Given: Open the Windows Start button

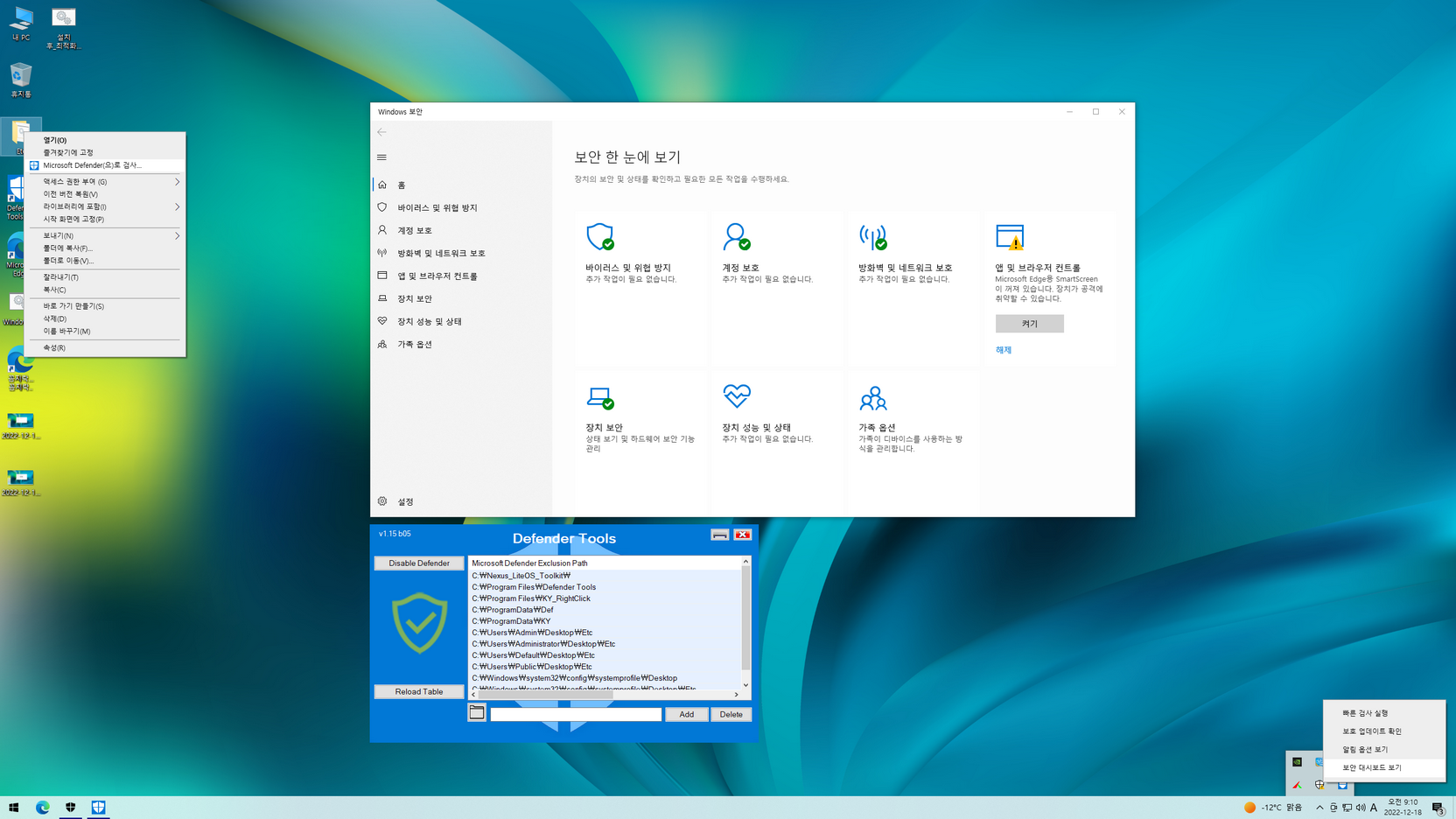Looking at the screenshot, I should (14, 808).
